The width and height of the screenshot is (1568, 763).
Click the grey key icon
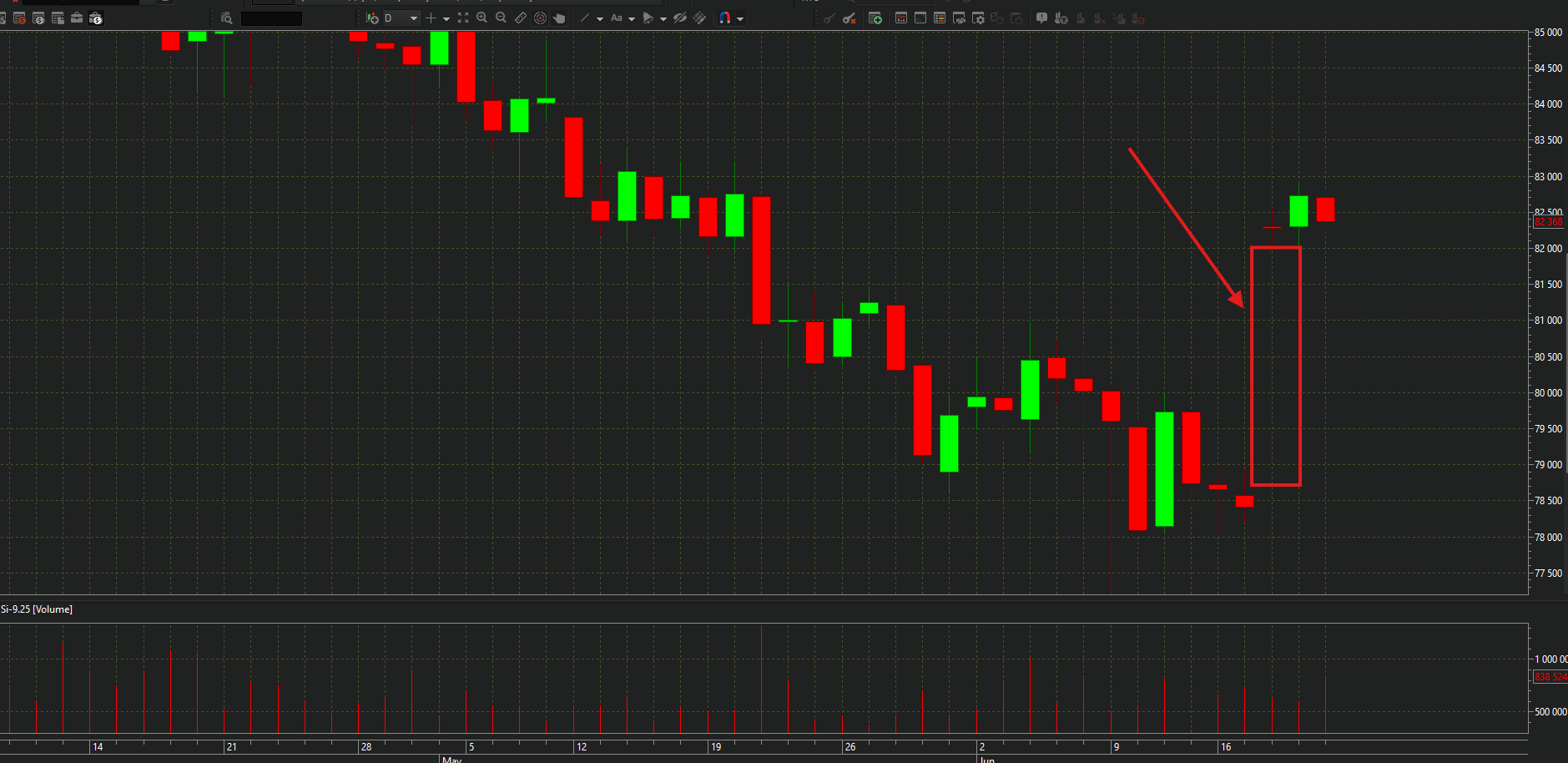click(x=829, y=18)
